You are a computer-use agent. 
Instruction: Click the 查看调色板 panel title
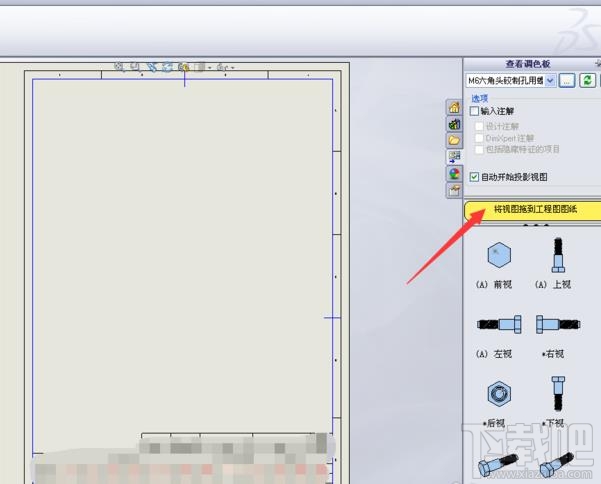[528, 64]
